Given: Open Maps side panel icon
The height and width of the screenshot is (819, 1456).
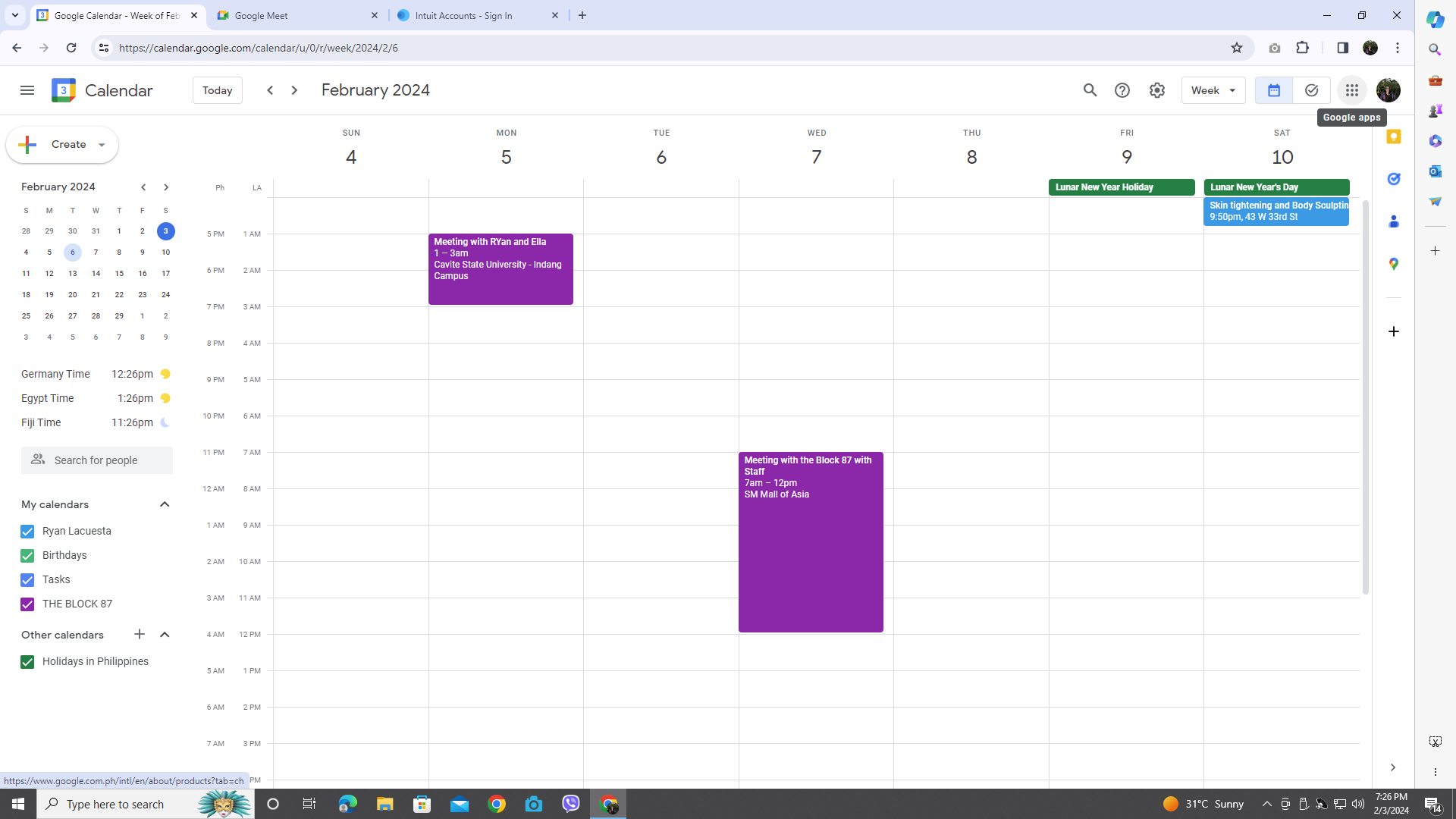Looking at the screenshot, I should point(1393,264).
